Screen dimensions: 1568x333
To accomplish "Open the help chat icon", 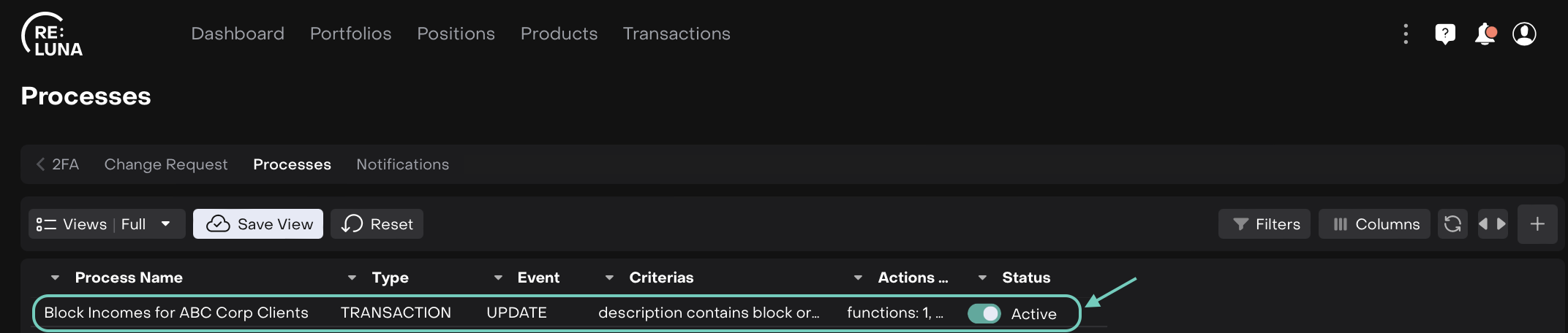I will tap(1445, 34).
